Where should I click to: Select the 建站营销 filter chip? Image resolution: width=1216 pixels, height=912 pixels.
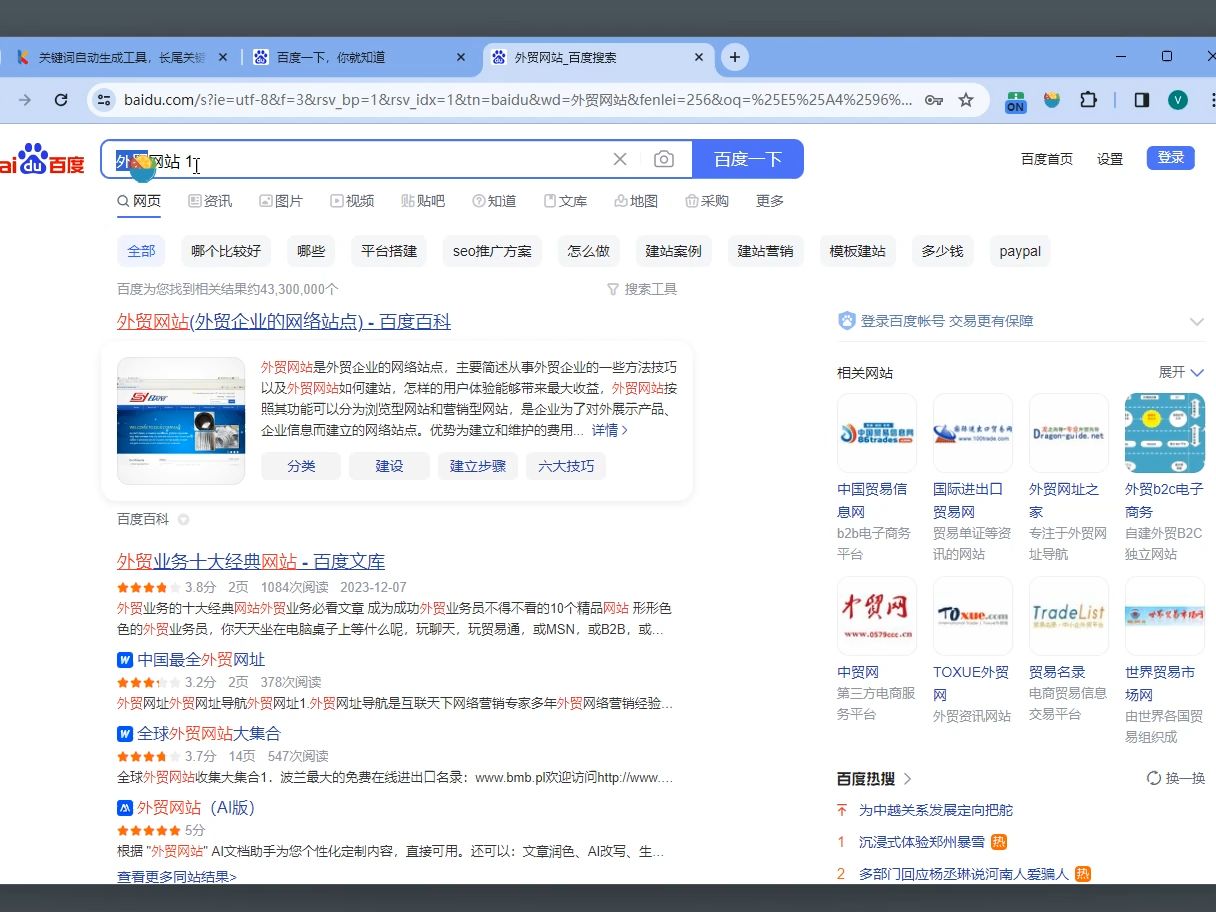click(766, 251)
